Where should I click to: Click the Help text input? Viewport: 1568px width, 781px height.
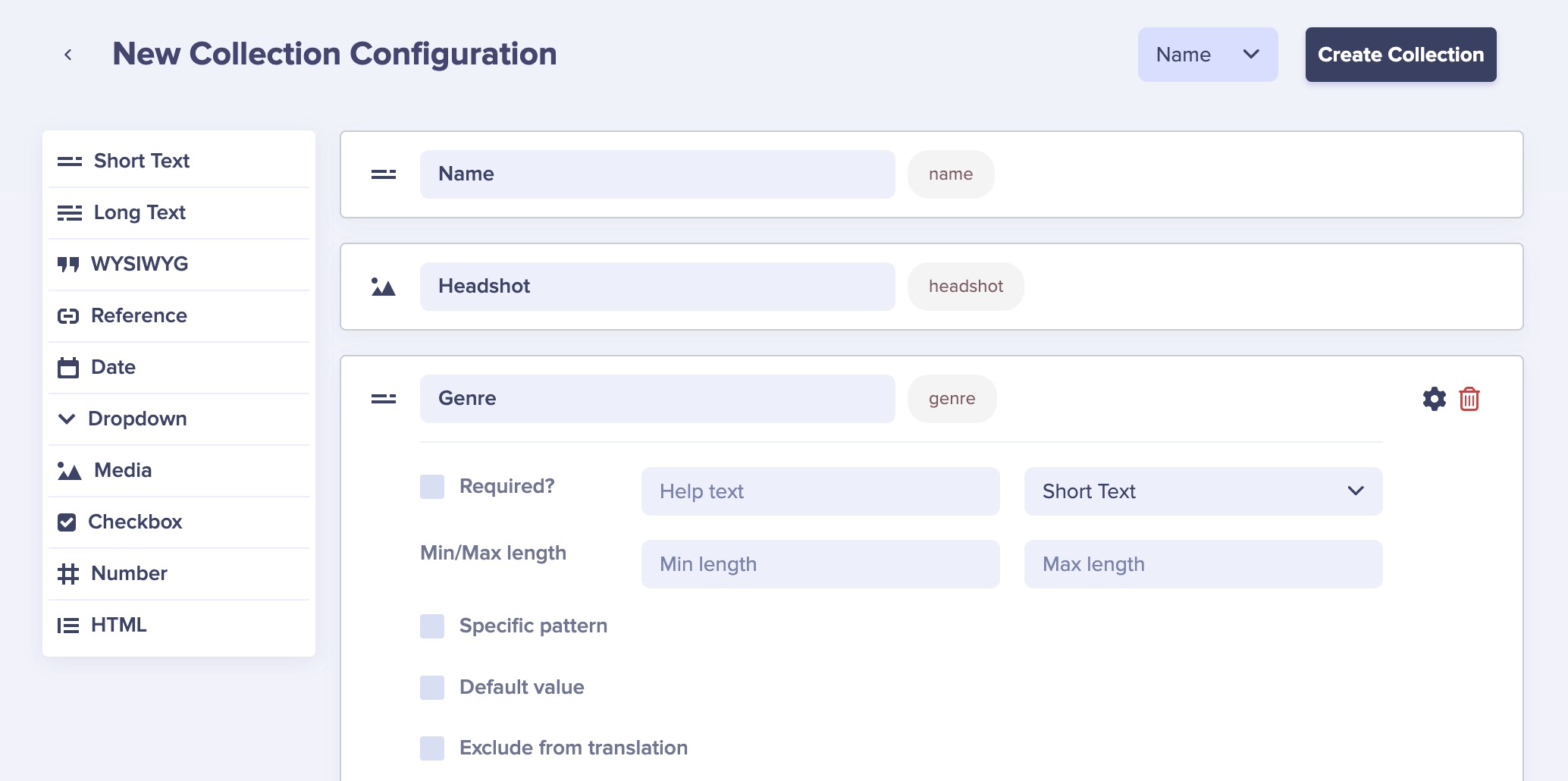(820, 491)
